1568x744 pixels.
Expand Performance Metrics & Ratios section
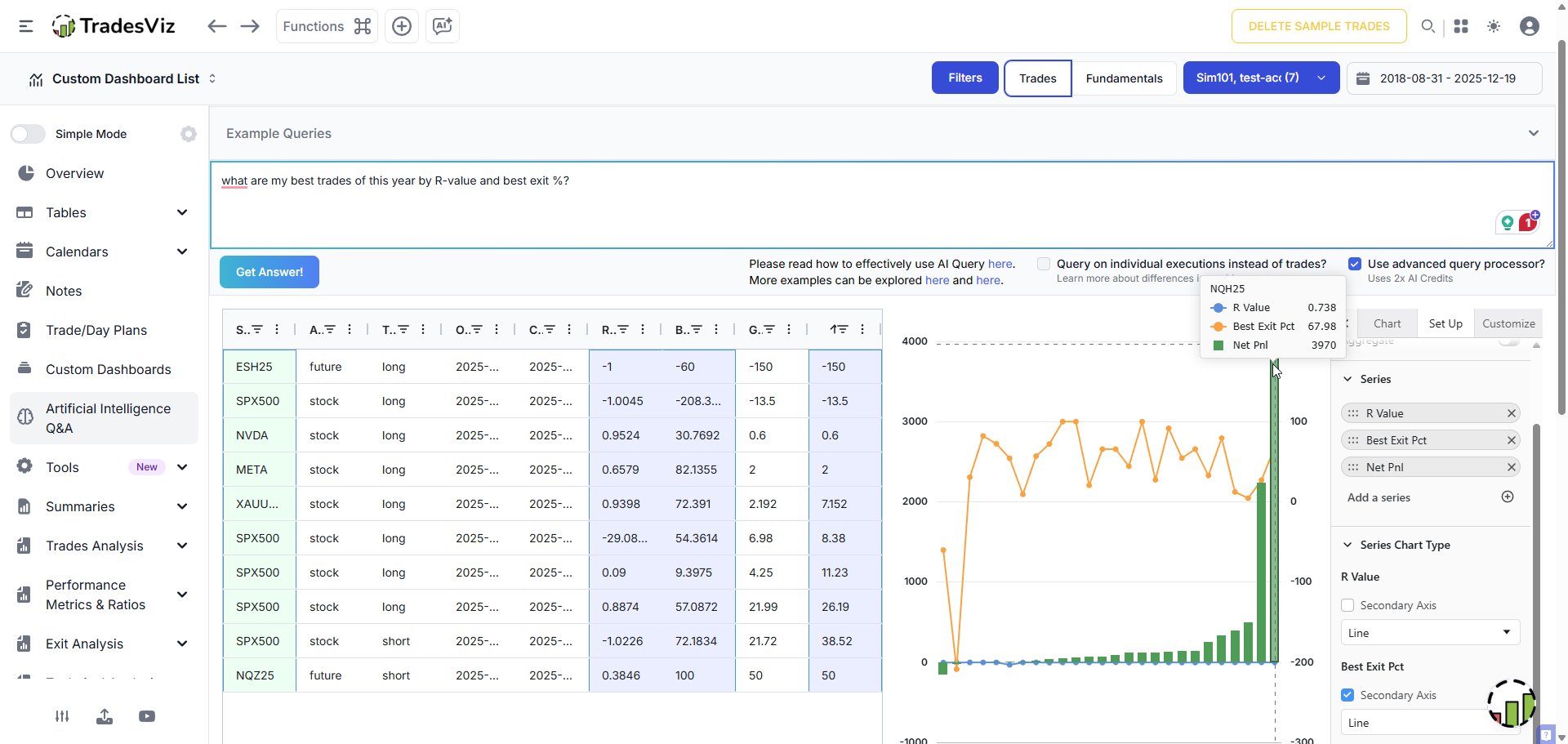(182, 595)
